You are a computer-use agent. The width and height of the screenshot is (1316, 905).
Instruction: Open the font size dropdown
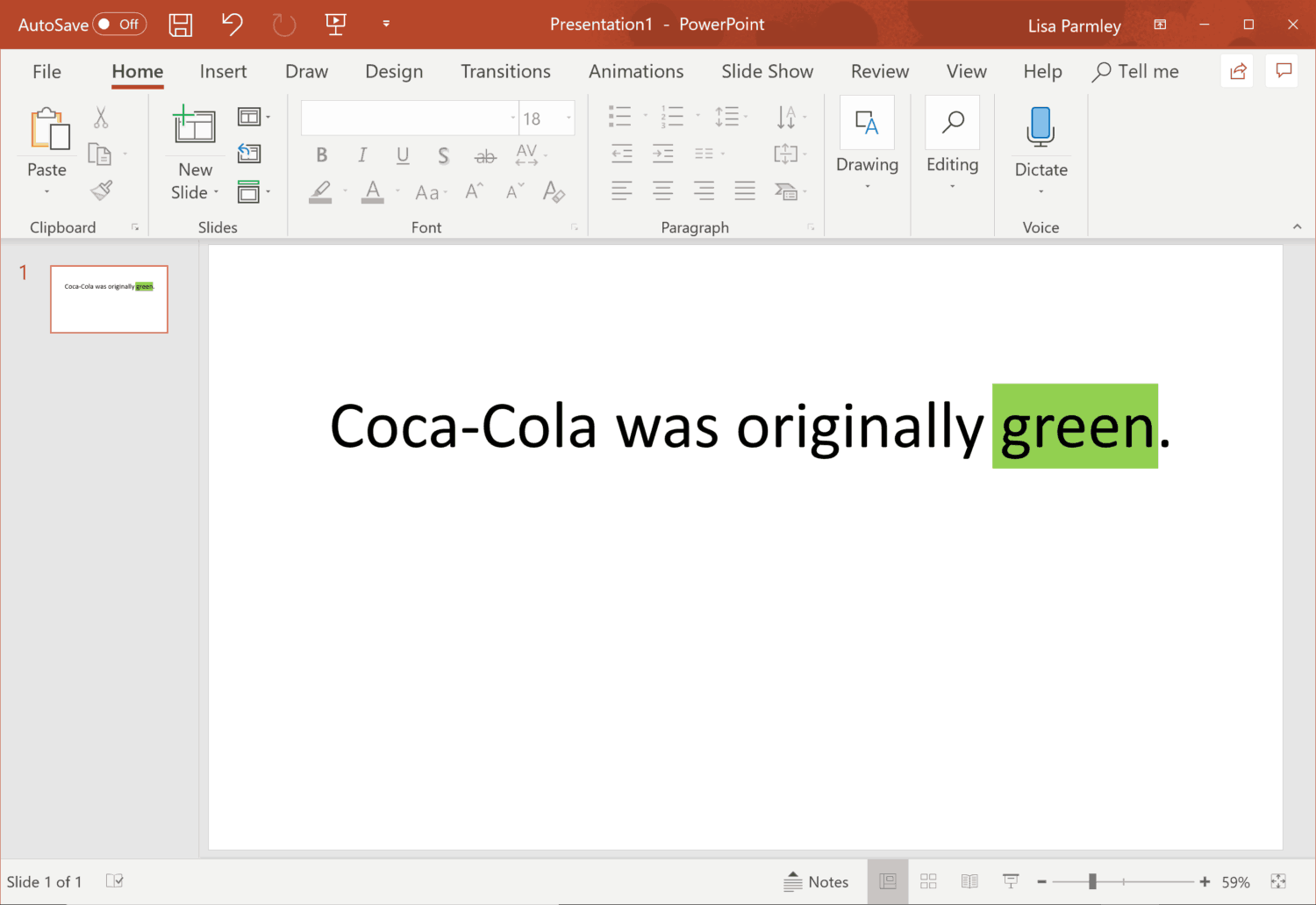pos(569,118)
